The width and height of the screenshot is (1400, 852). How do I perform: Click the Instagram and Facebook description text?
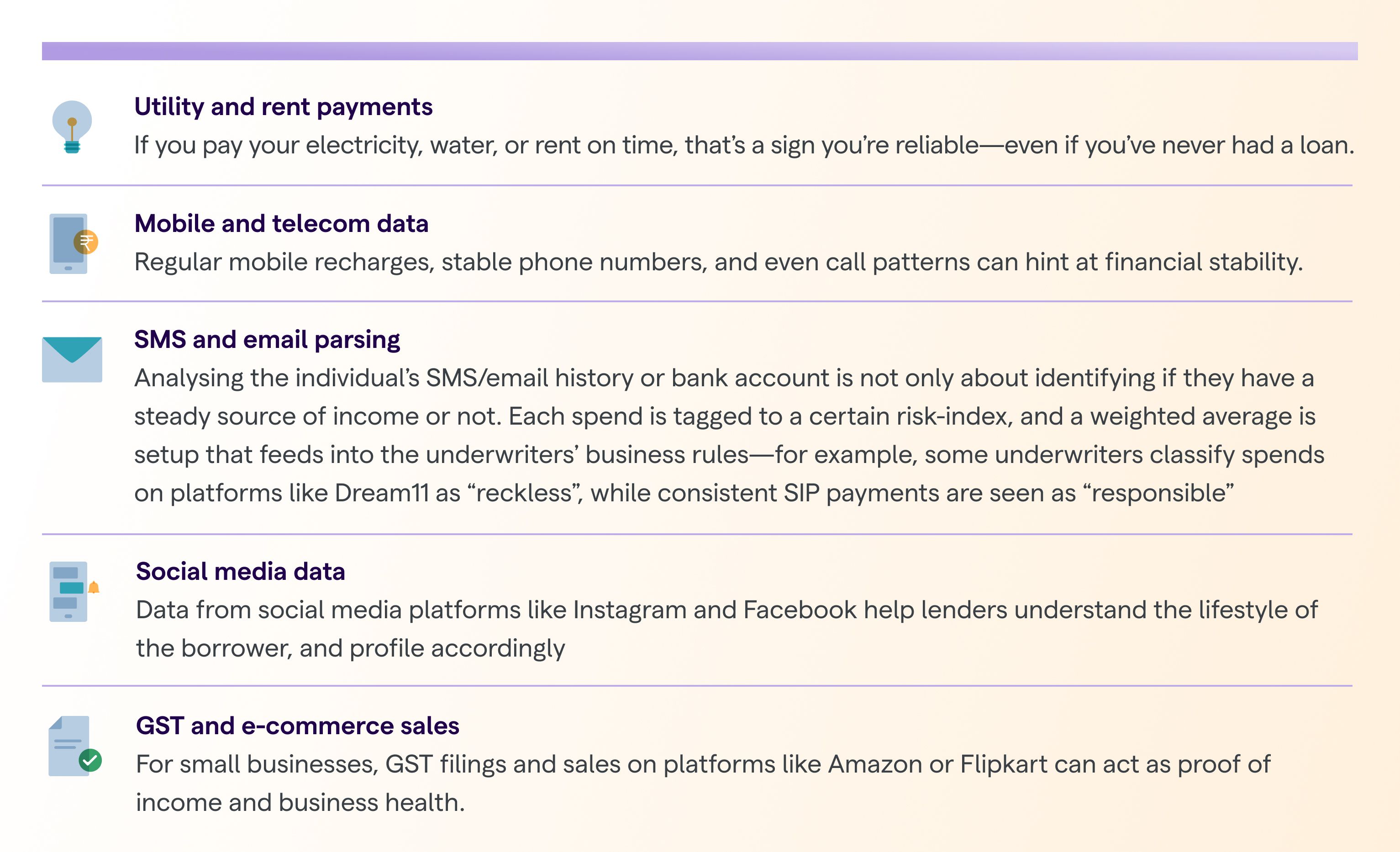pyautogui.click(x=726, y=629)
